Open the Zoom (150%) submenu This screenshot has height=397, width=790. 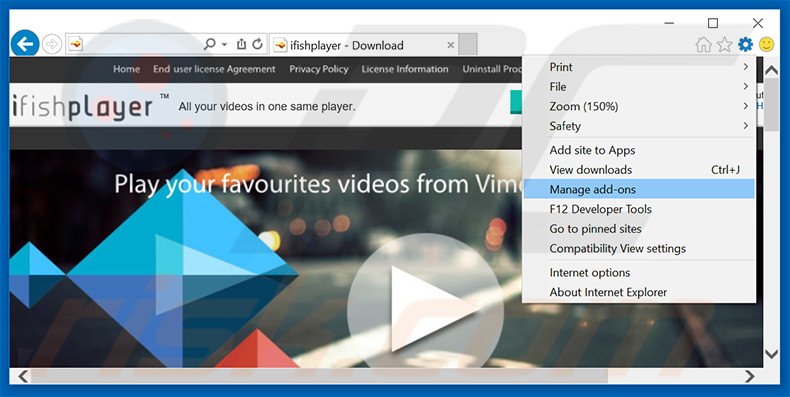pos(639,106)
